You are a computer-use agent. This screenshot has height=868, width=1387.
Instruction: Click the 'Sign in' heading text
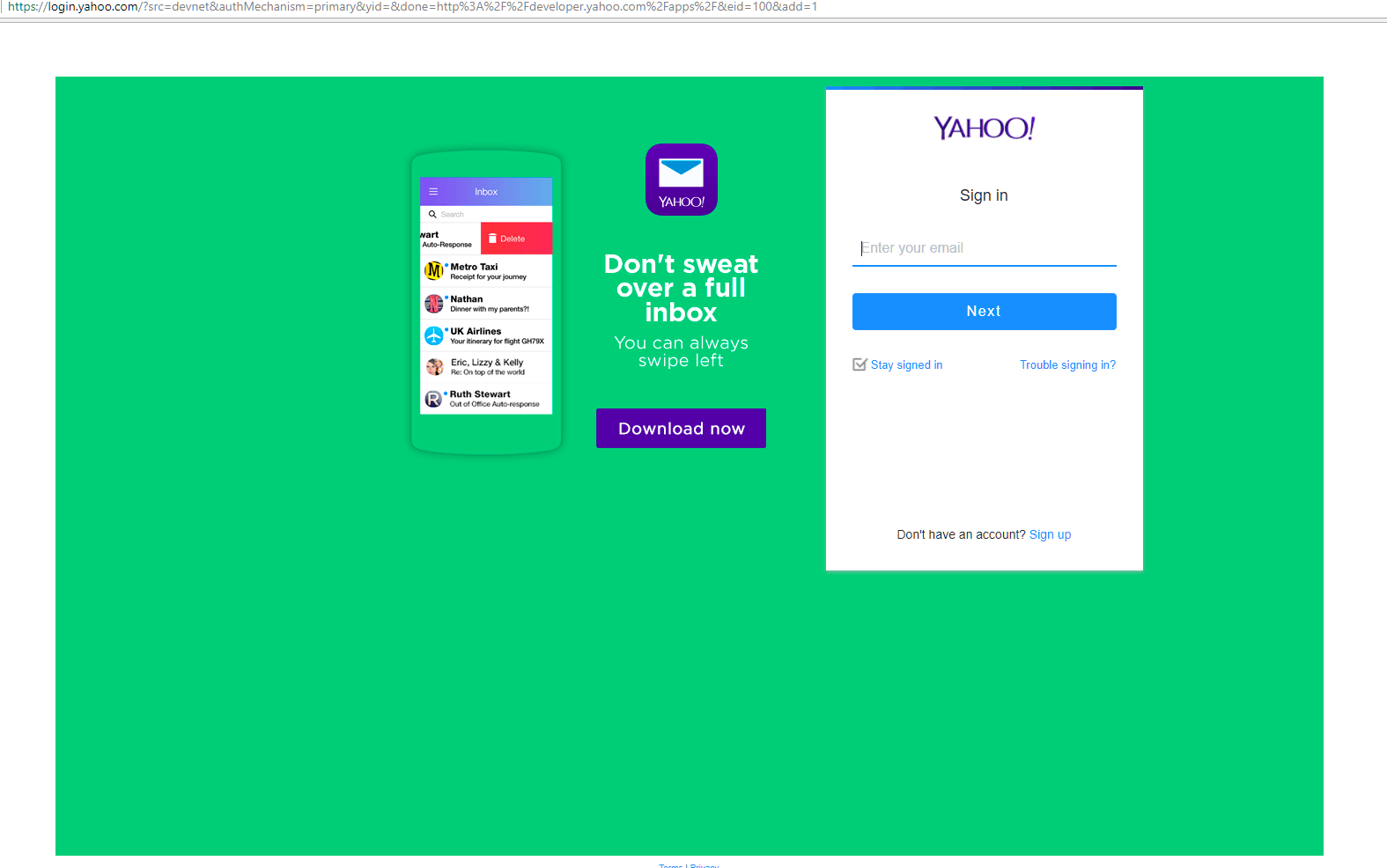coord(984,195)
